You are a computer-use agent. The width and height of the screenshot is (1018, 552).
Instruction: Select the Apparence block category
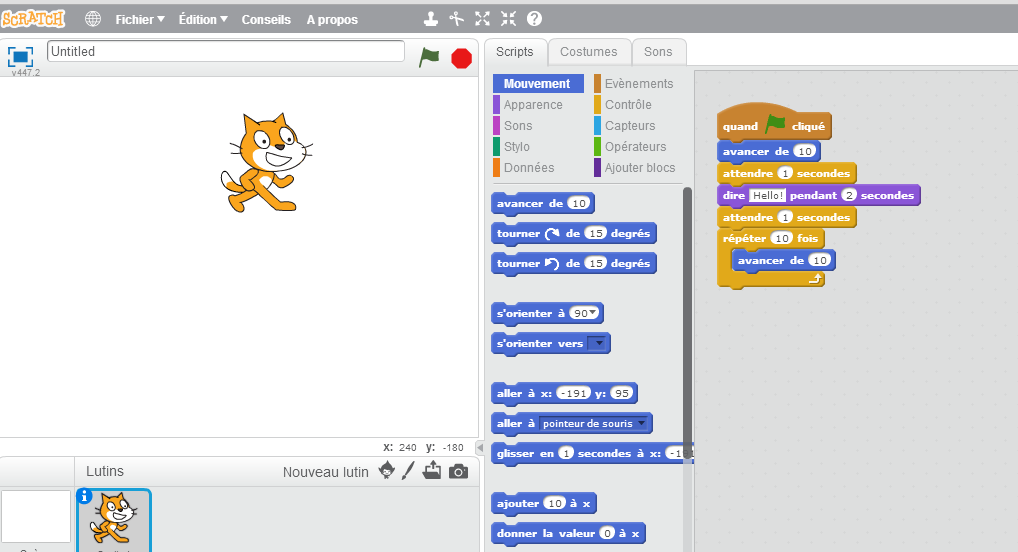point(532,105)
